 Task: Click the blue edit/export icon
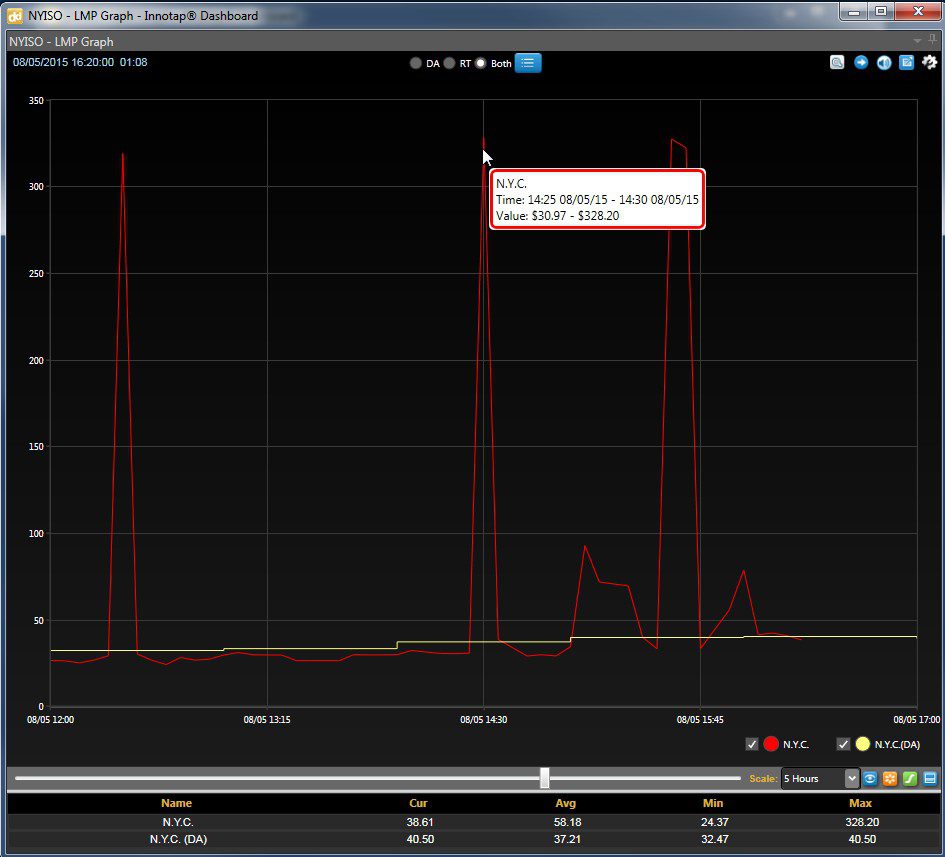[906, 63]
